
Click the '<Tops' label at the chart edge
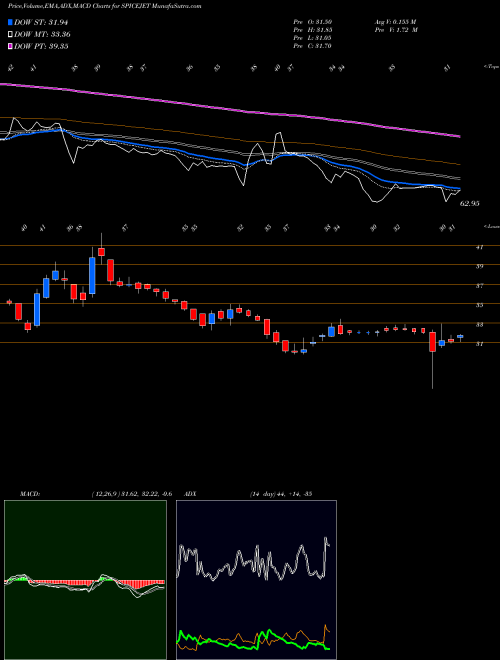491,67
